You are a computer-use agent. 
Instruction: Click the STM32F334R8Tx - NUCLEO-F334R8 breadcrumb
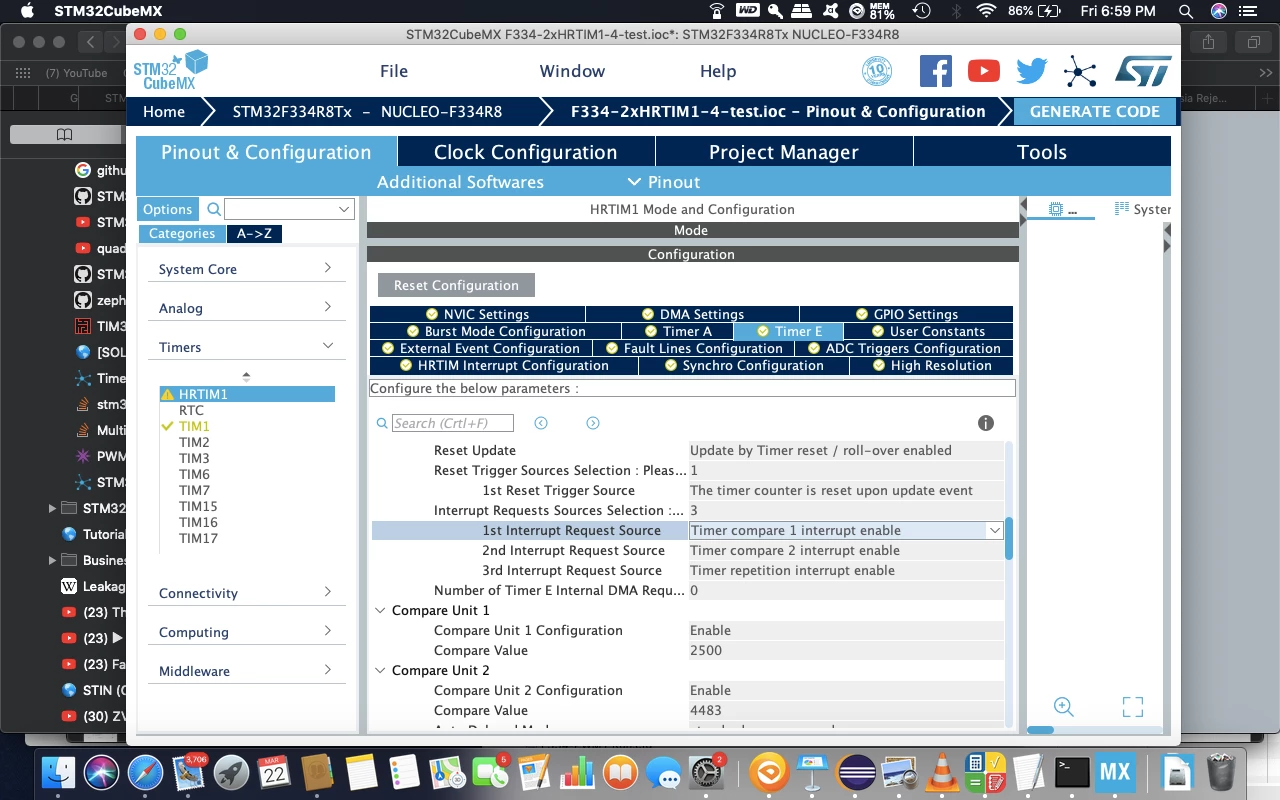point(367,111)
